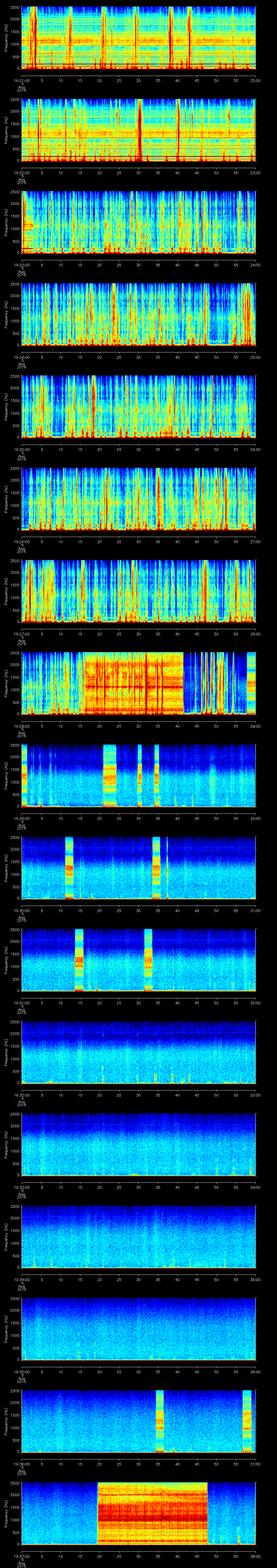Click the burst near 15 seconds in the 19:31 spectrogram
This screenshot has width=277, height=1568.
78,959
